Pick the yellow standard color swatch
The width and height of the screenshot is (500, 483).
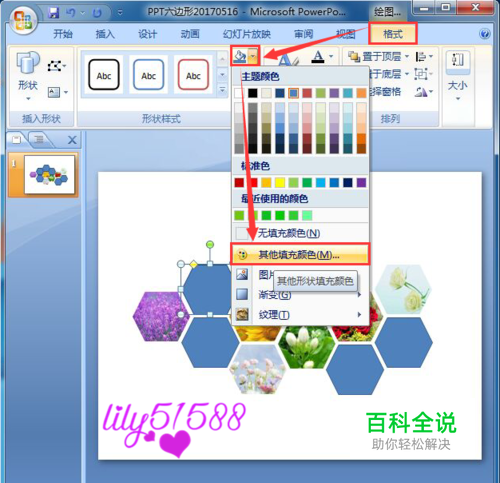(x=280, y=183)
